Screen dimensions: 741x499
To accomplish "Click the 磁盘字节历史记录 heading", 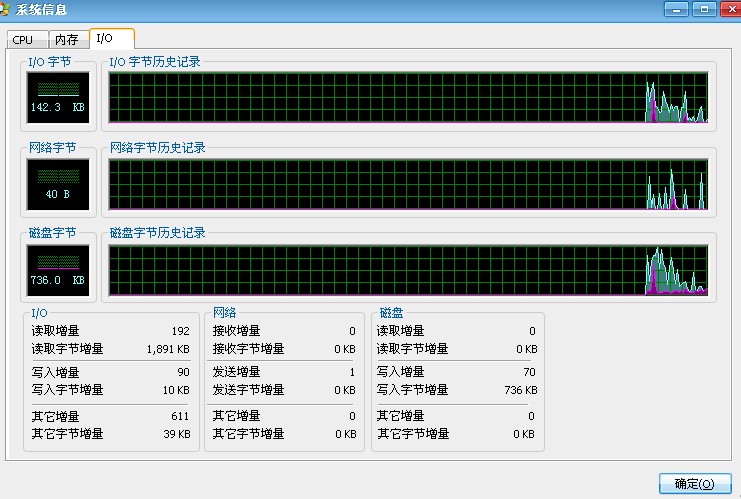I will click(x=158, y=233).
